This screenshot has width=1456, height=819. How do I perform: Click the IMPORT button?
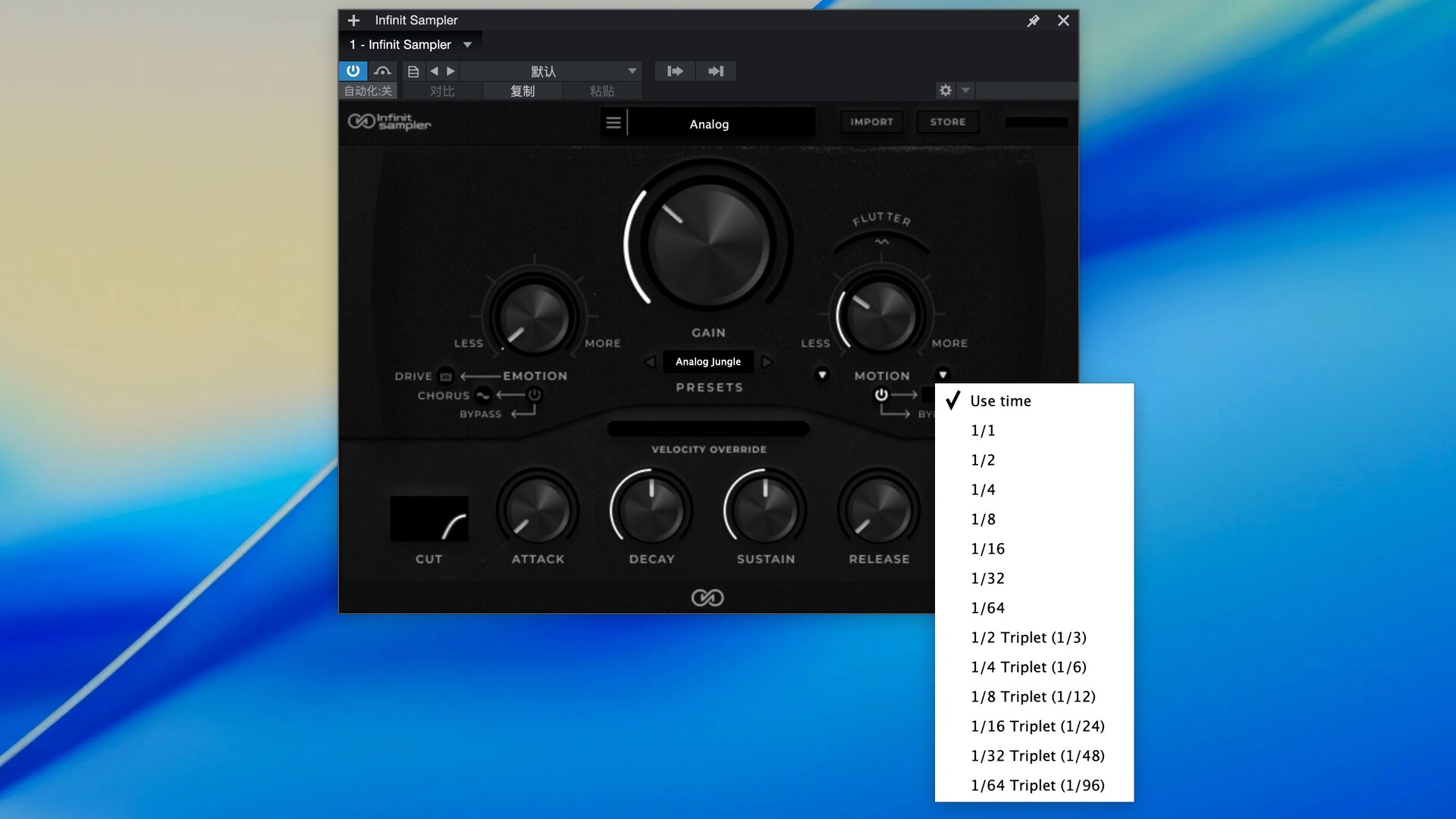pyautogui.click(x=871, y=122)
